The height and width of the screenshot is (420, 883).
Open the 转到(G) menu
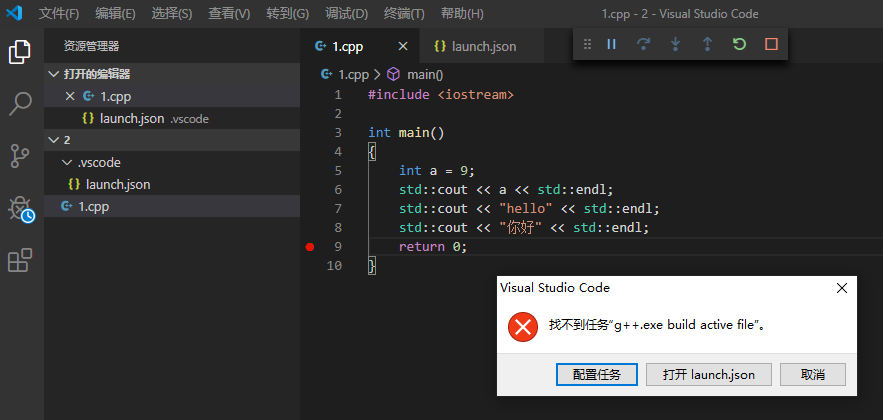[x=288, y=14]
